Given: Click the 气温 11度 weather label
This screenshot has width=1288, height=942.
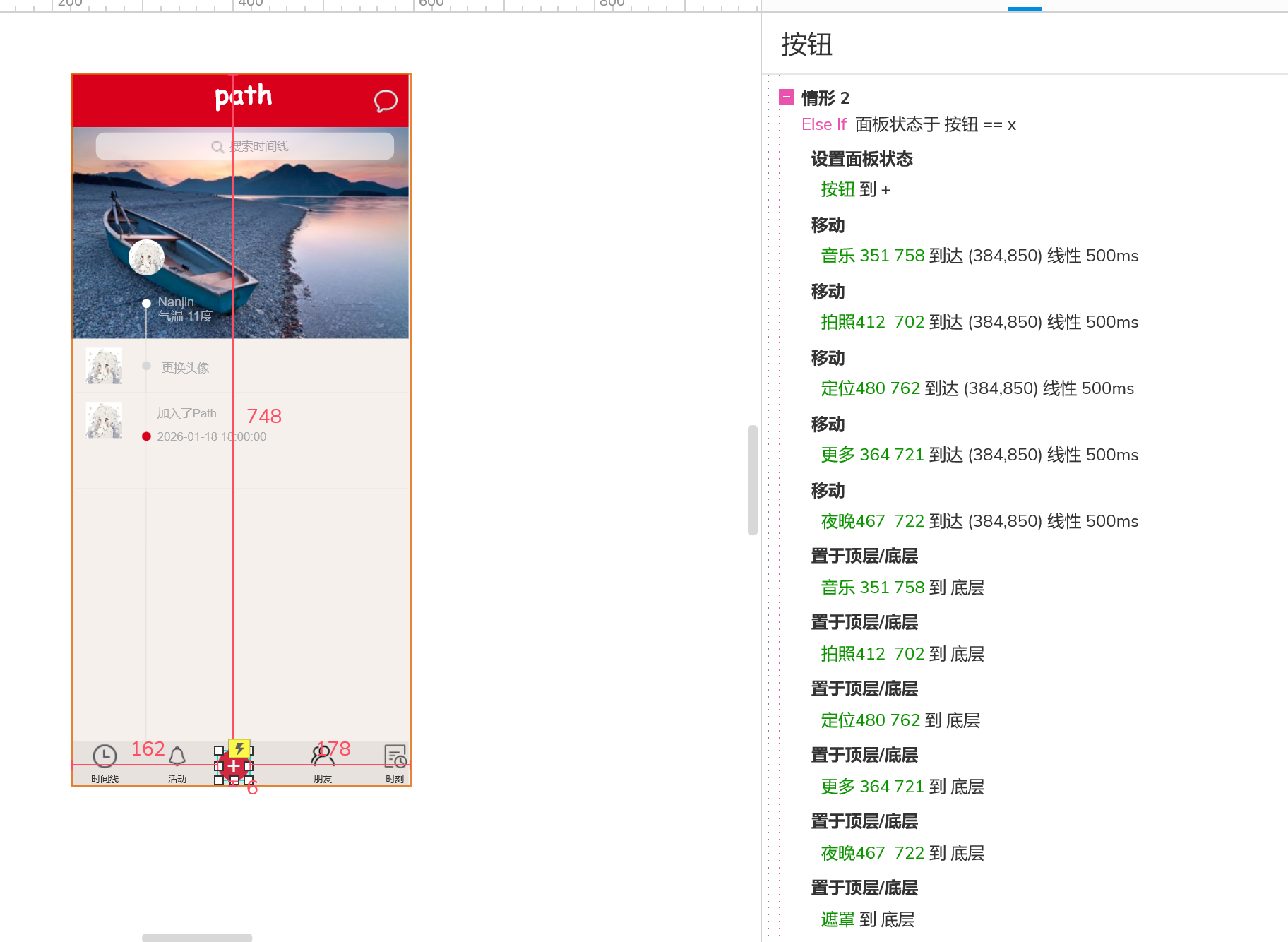Looking at the screenshot, I should (185, 316).
